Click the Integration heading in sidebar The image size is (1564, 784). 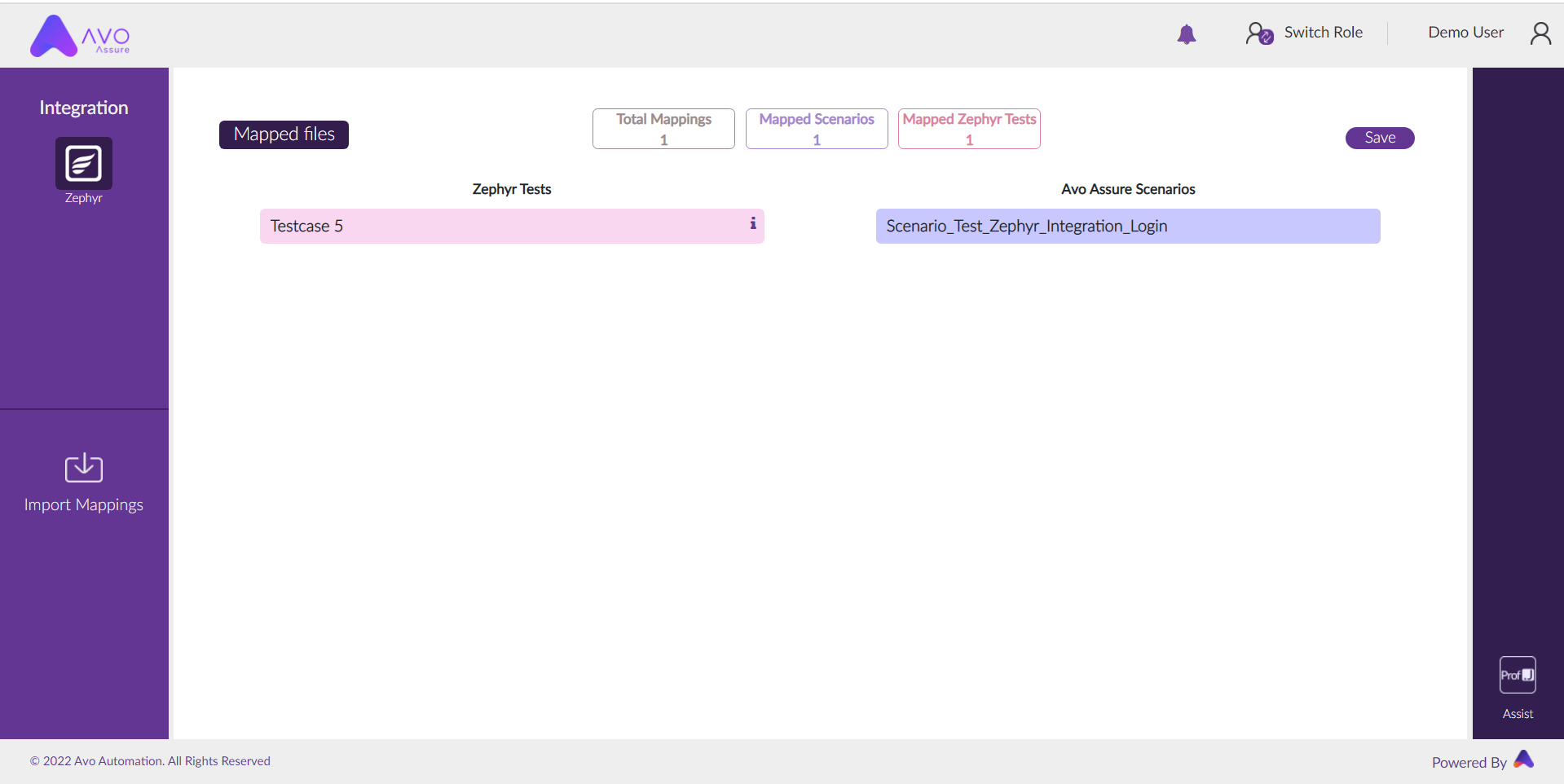(84, 108)
